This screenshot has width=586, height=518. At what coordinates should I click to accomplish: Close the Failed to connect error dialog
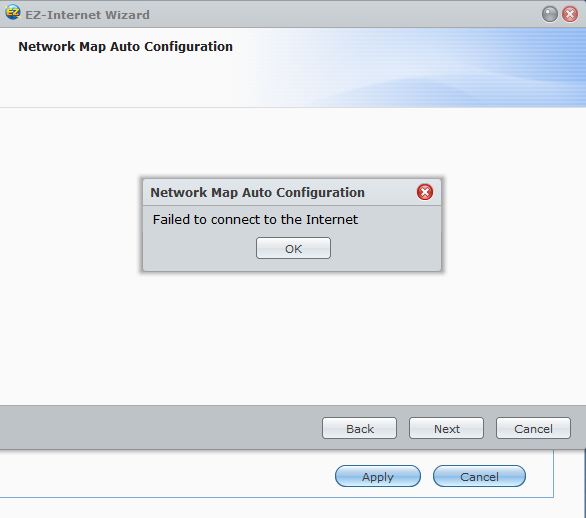point(425,192)
